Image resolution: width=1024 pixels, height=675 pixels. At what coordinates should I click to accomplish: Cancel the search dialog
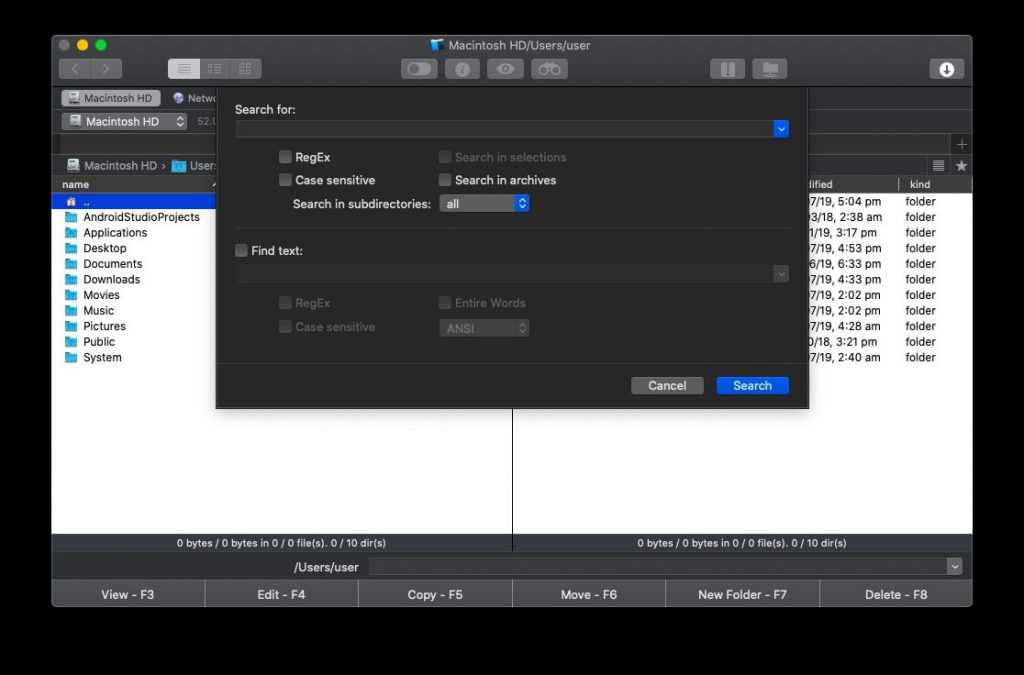(667, 386)
